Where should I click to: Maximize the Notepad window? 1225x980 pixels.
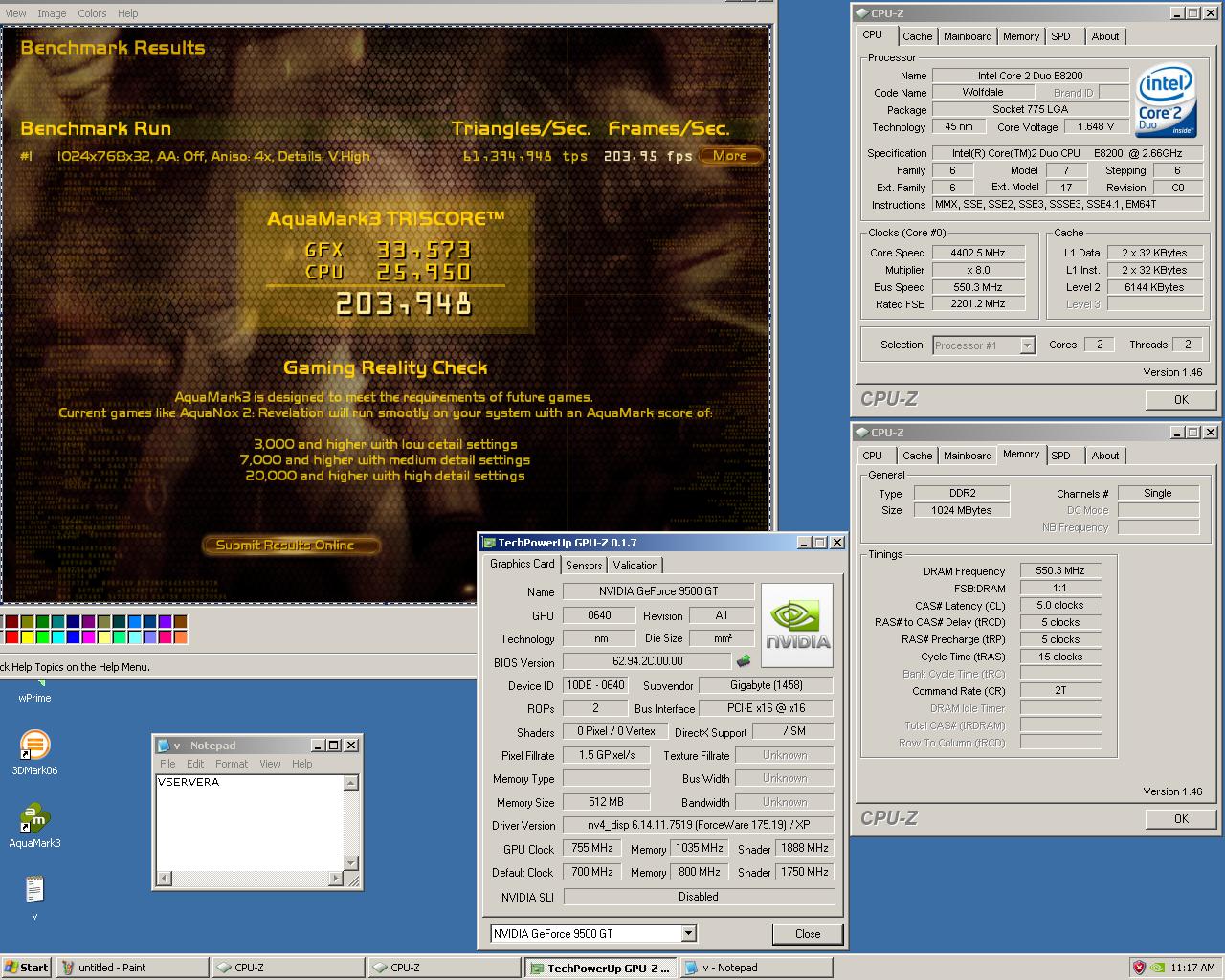(x=334, y=746)
